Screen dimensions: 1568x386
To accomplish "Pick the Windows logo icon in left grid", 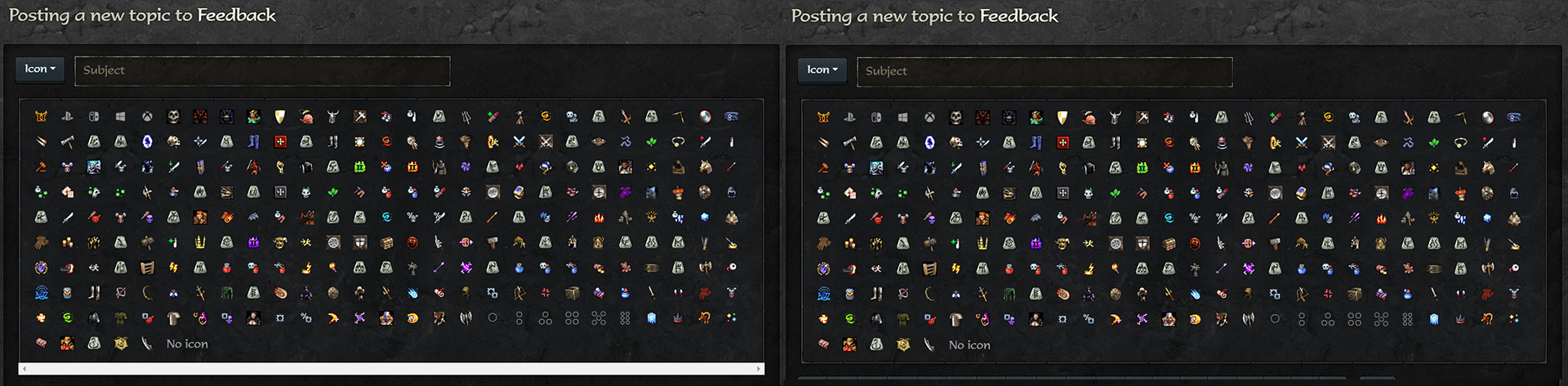I will tap(120, 117).
